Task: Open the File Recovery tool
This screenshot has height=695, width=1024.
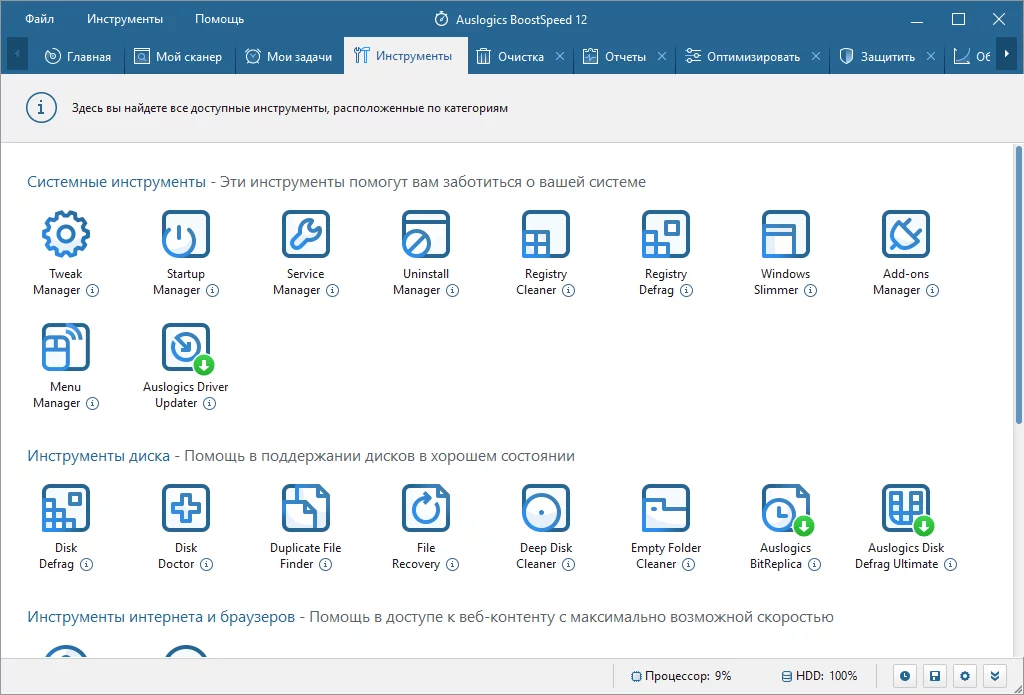Action: tap(426, 508)
